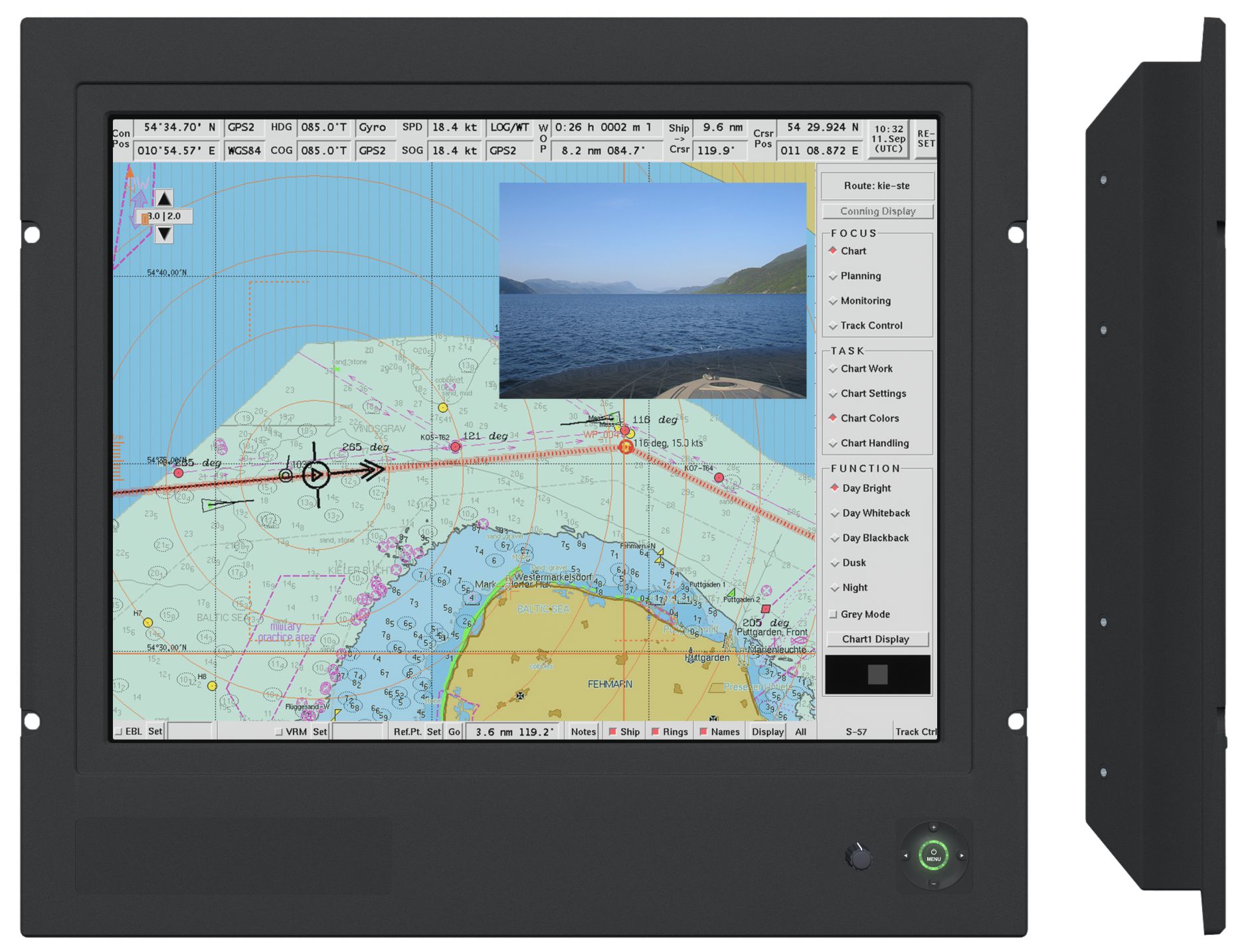The width and height of the screenshot is (1250, 952).
Task: Click the S-57 chart type indicator
Action: coord(856,732)
